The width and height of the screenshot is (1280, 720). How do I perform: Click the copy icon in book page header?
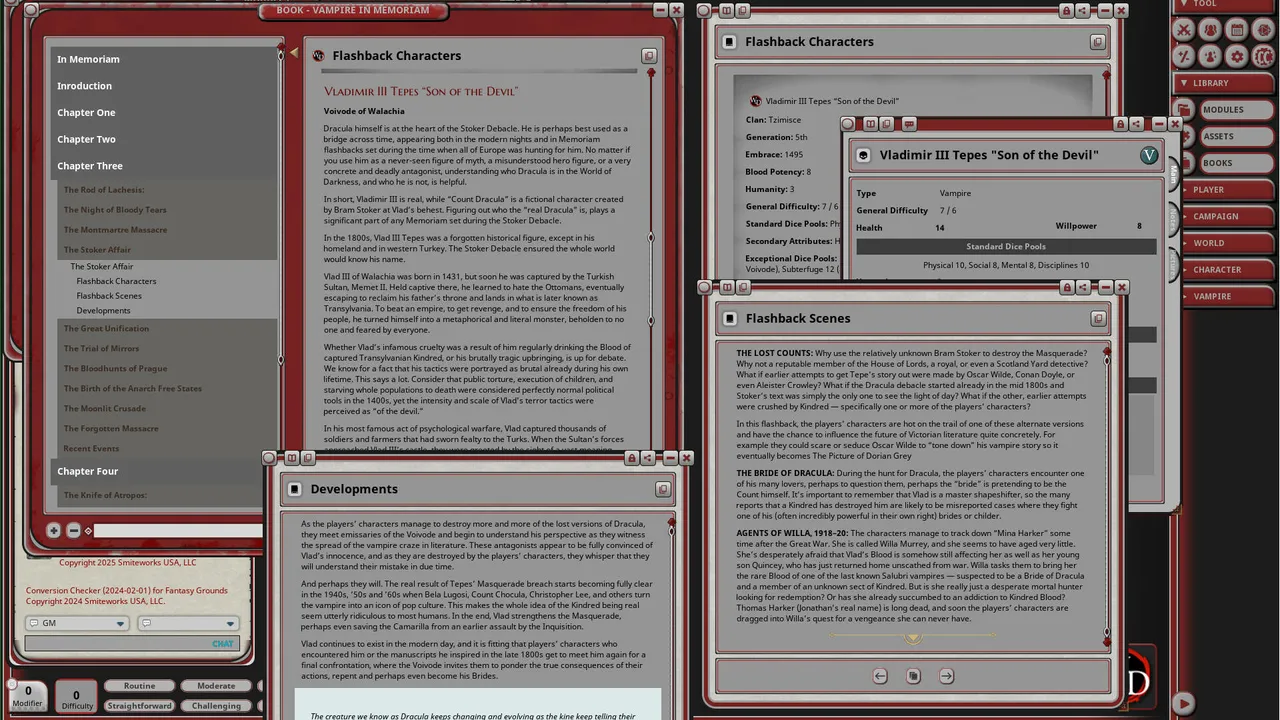[649, 56]
